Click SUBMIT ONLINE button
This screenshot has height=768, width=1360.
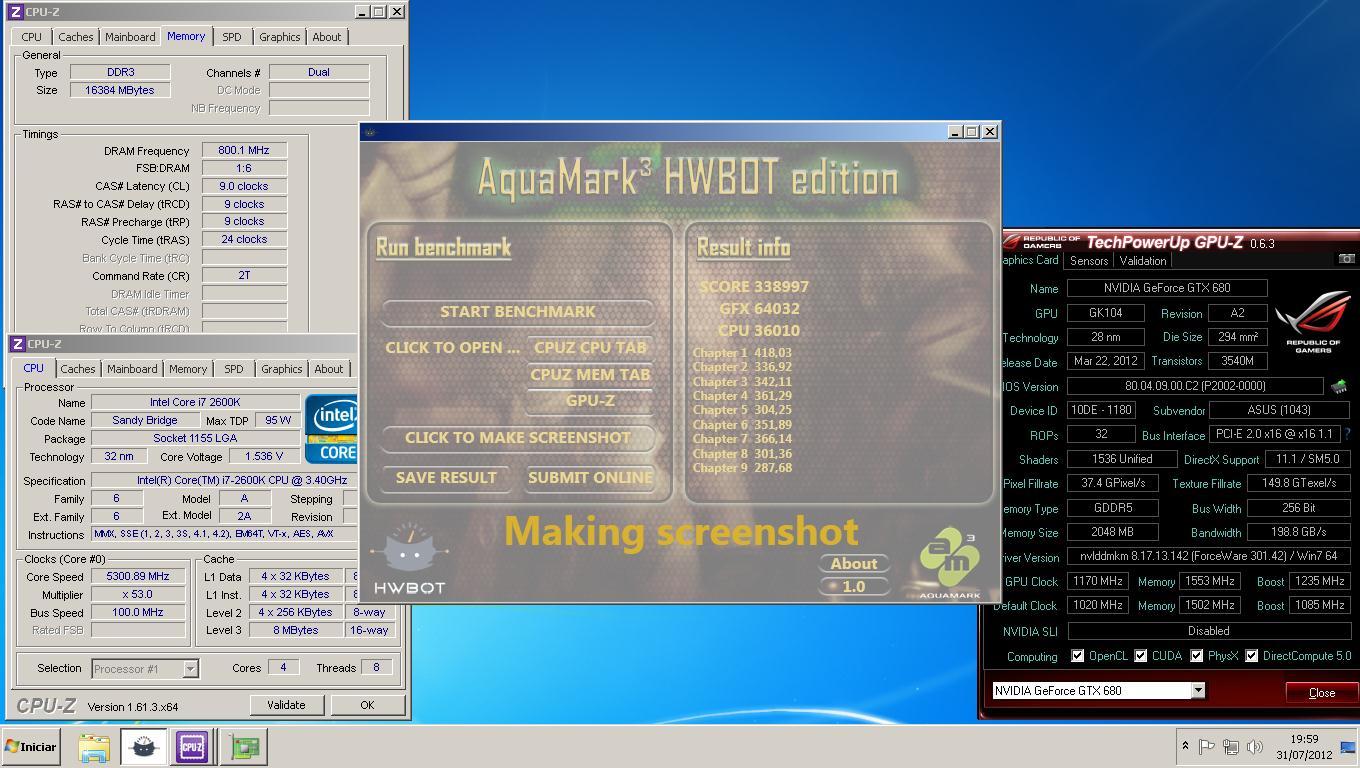[590, 478]
